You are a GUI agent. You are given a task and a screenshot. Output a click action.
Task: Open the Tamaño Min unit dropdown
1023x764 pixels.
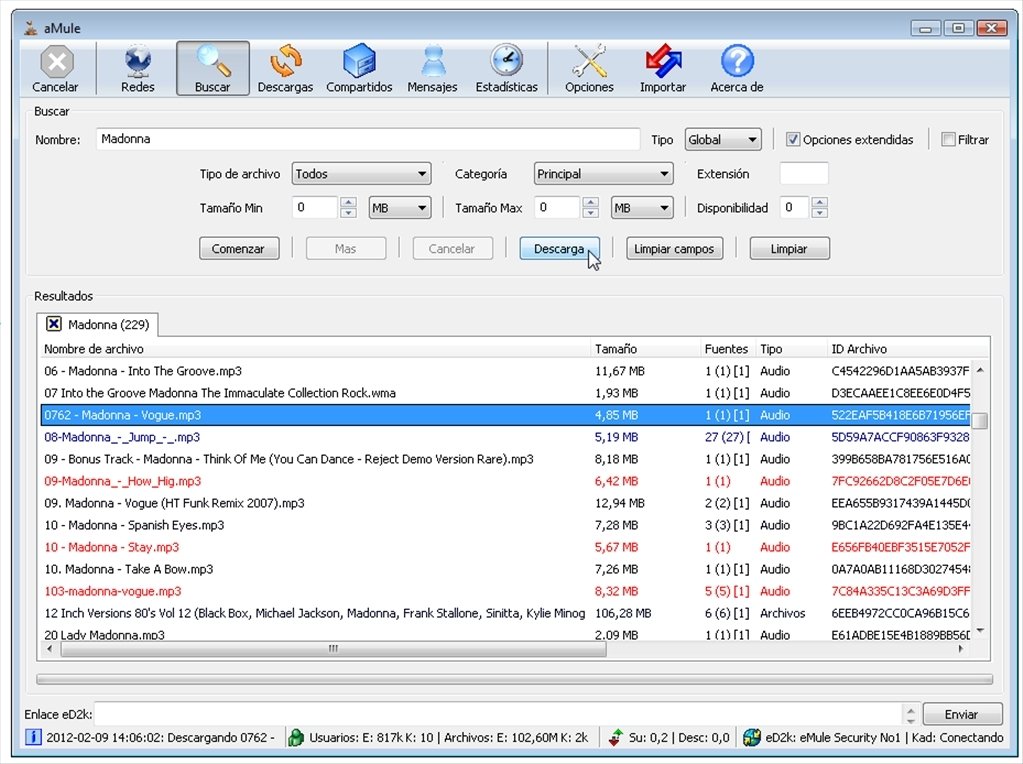tap(400, 208)
